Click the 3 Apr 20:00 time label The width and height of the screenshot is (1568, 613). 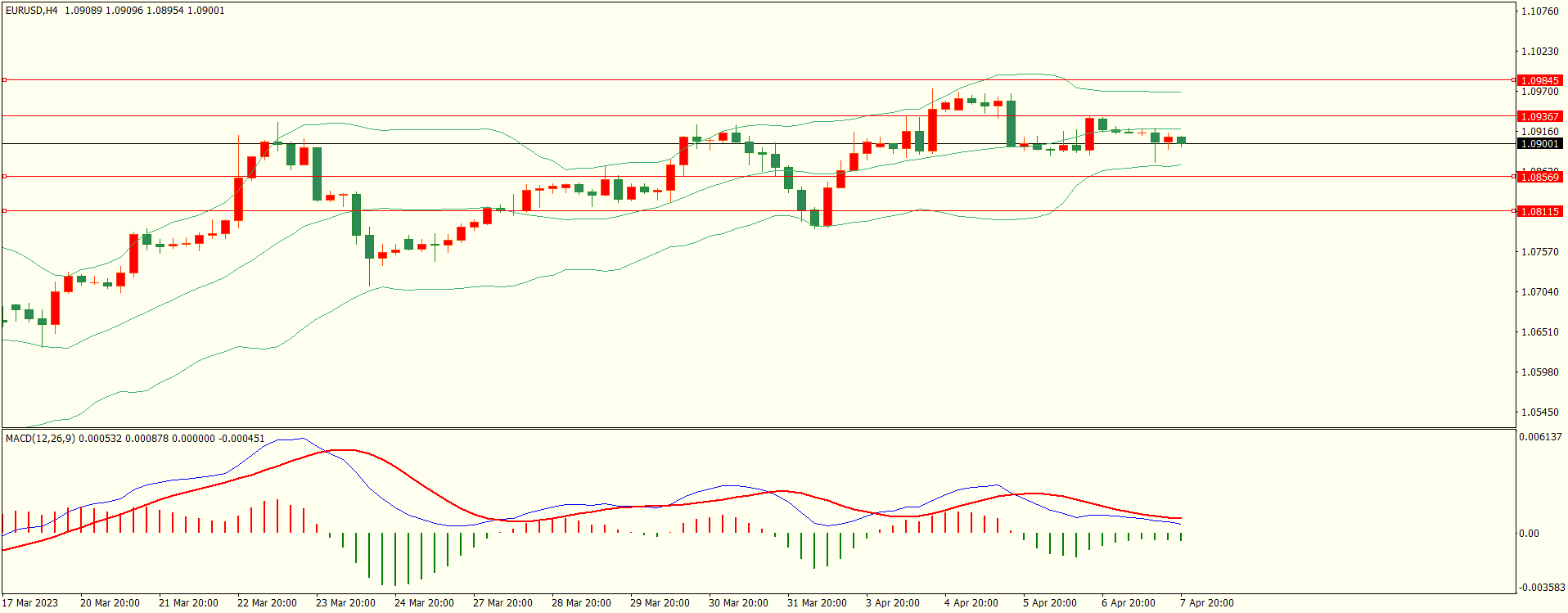(893, 603)
